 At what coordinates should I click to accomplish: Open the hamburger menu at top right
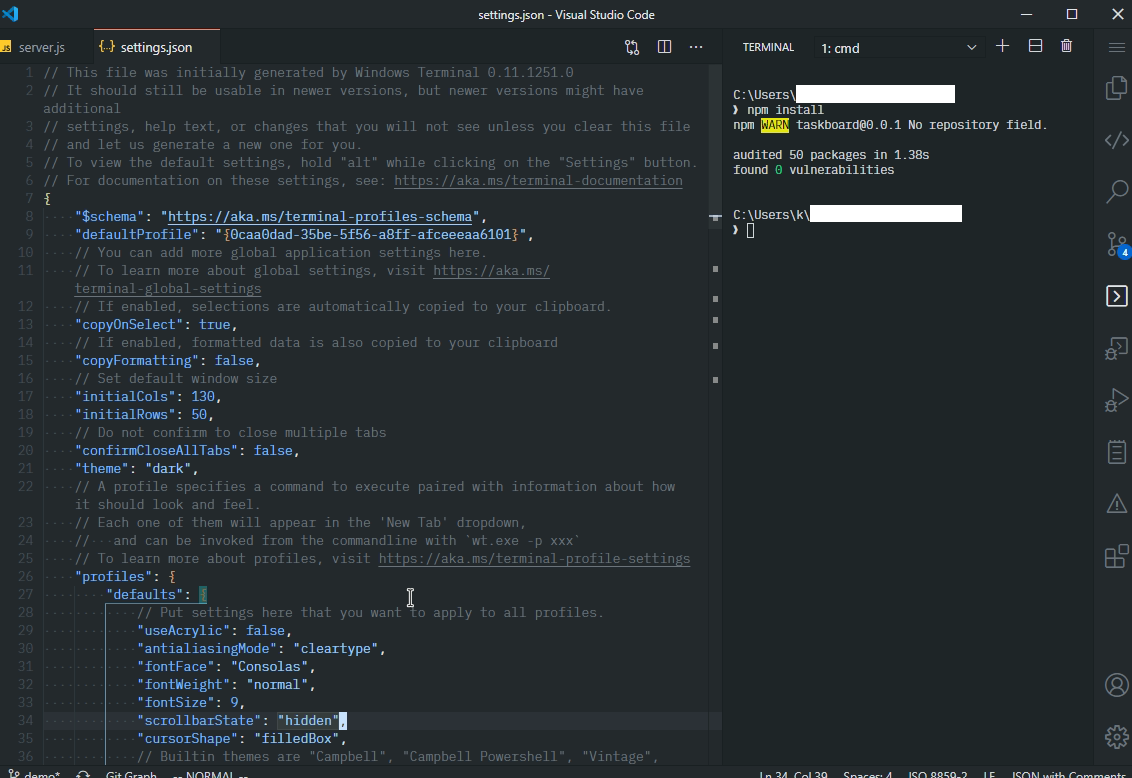point(1116,46)
